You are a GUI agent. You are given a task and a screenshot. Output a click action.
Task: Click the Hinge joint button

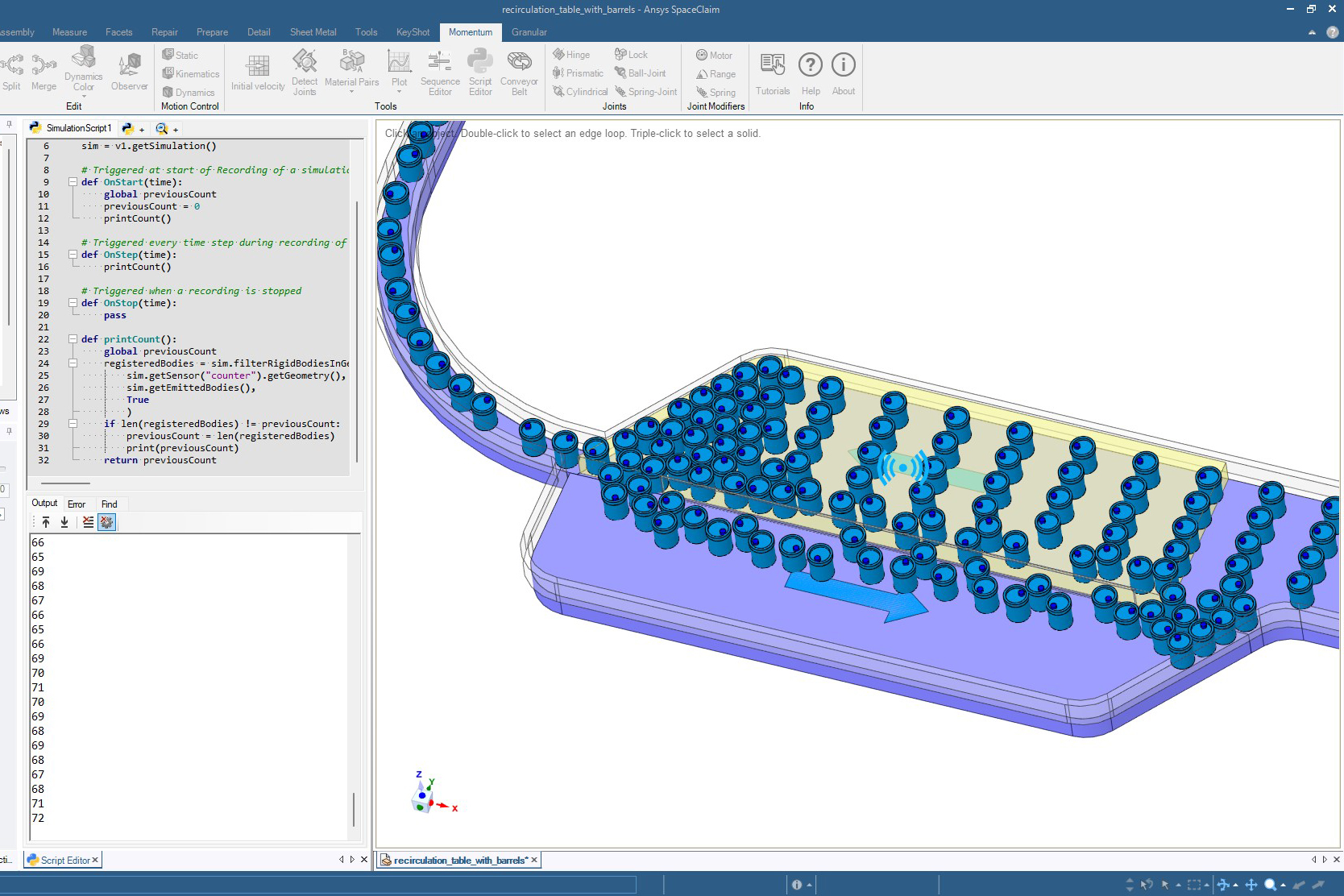571,55
